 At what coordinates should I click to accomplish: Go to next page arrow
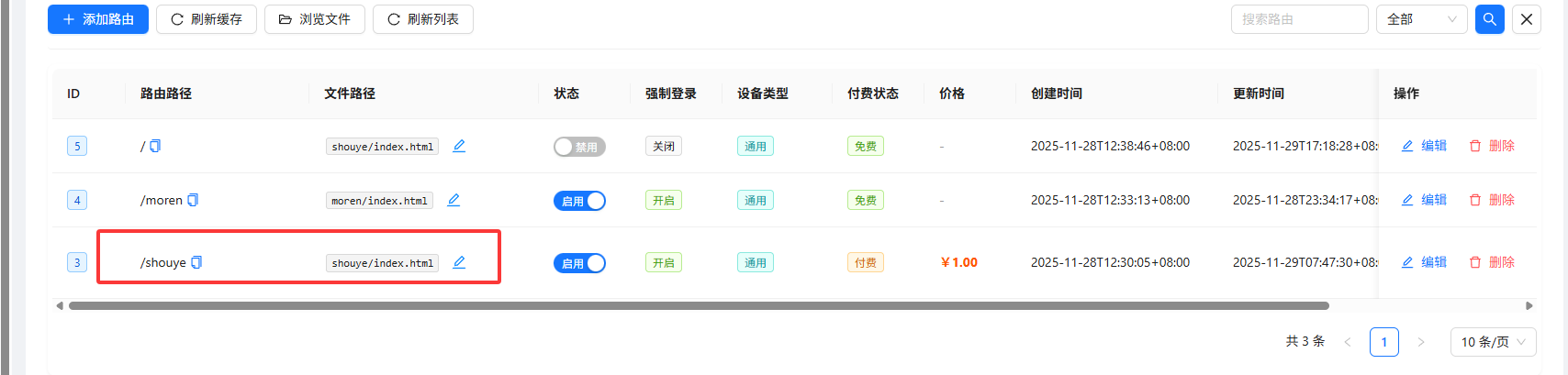point(1421,342)
